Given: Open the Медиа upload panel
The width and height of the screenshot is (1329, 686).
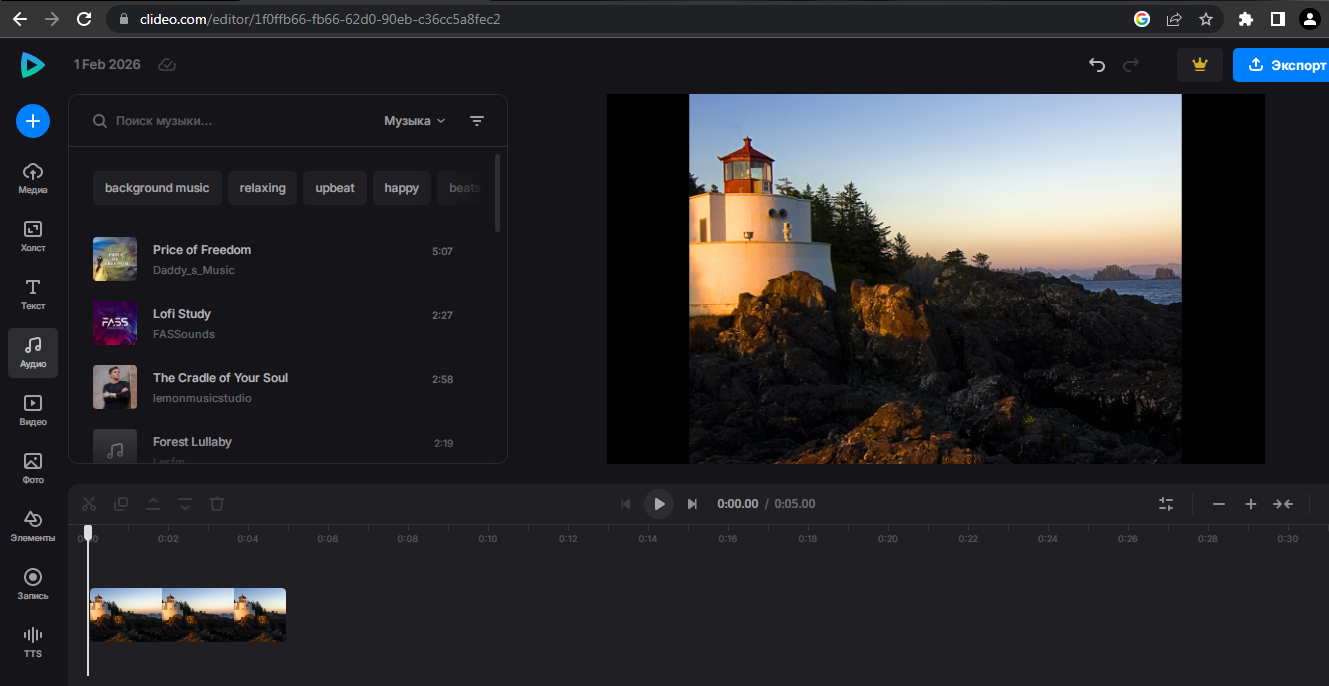Looking at the screenshot, I should 33,178.
